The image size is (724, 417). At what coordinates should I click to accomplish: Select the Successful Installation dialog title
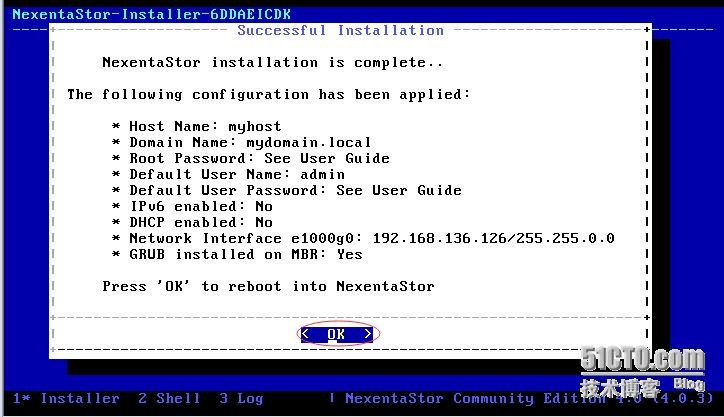pos(340,30)
